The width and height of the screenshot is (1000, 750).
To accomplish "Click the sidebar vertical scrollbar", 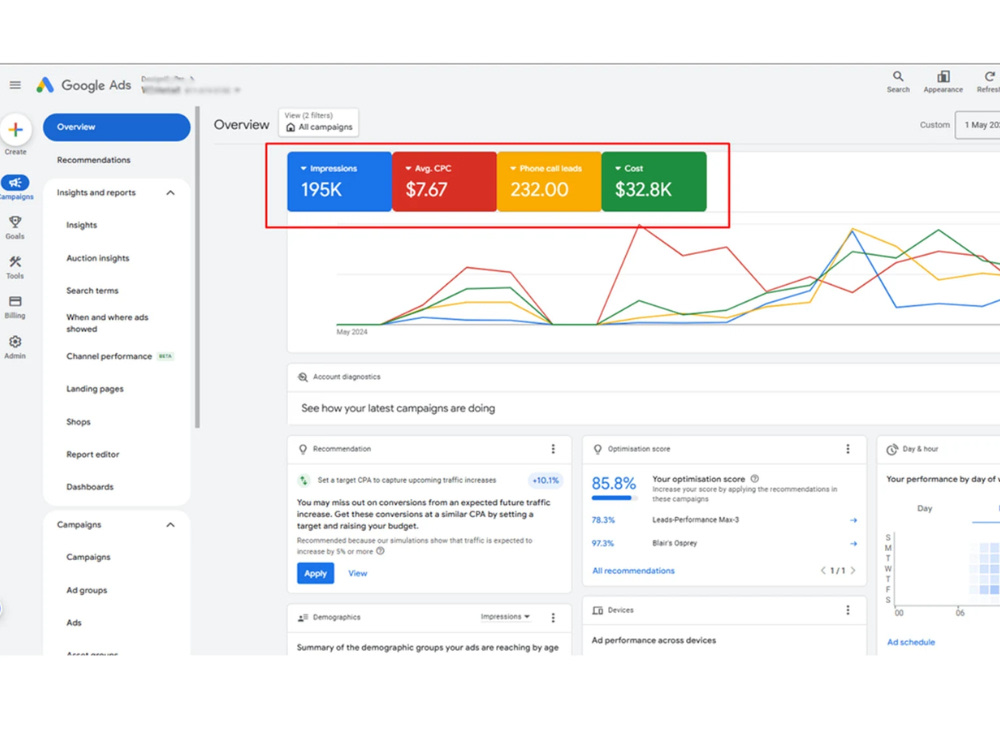I will (x=198, y=268).
